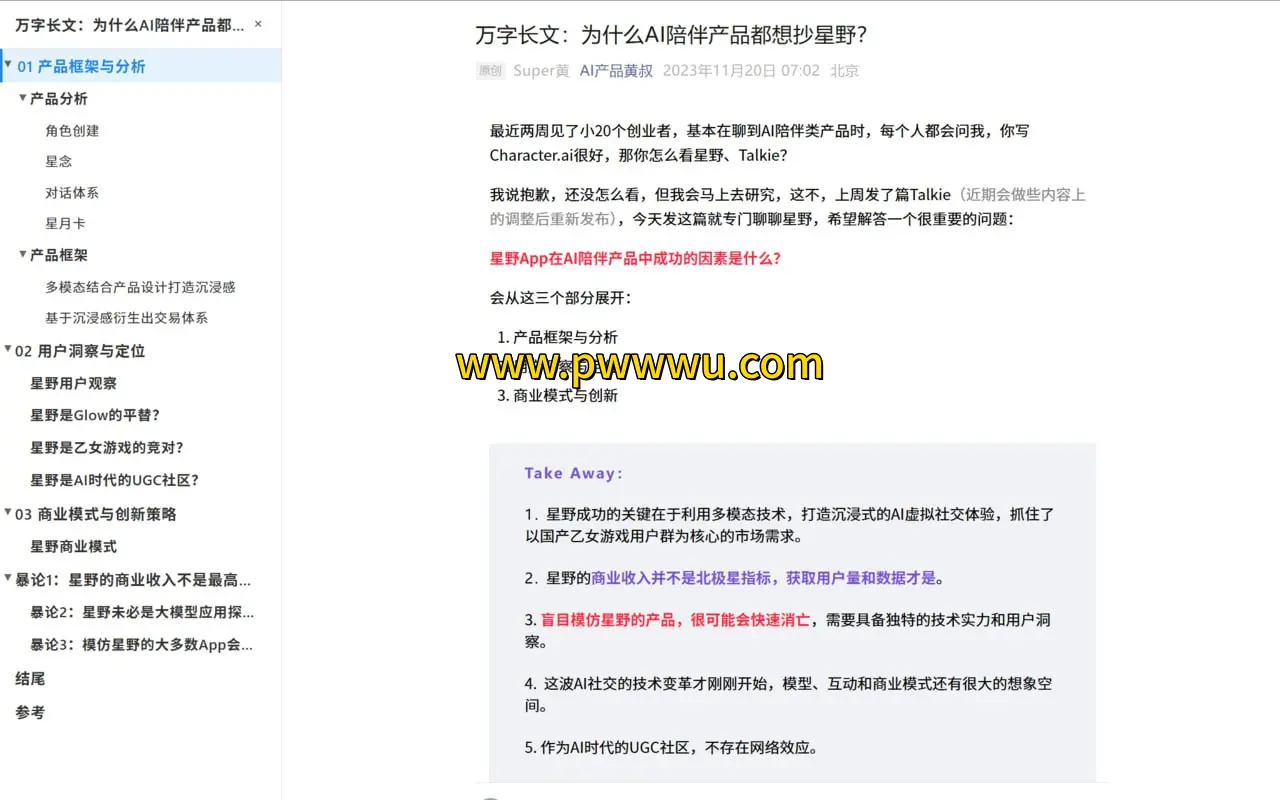This screenshot has height=800, width=1280.
Task: Collapse the 01 产品框架与分析 section arrow
Action: point(8,65)
